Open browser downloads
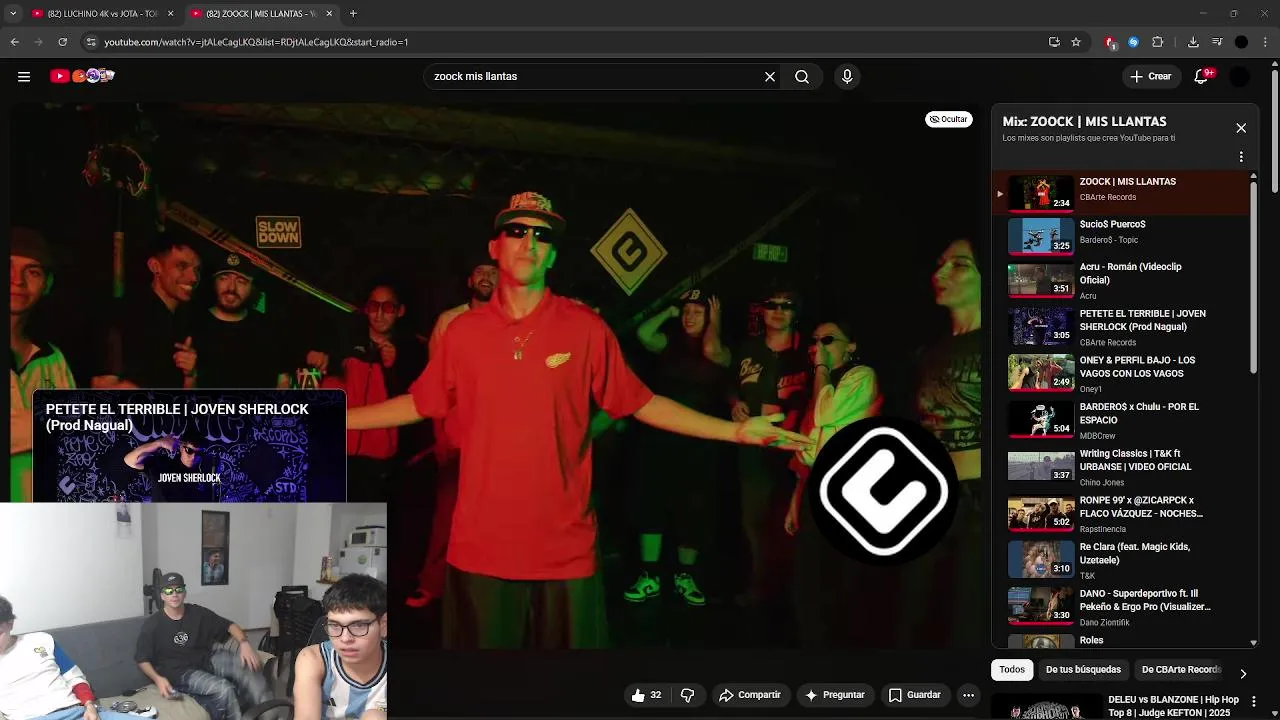 (1193, 42)
